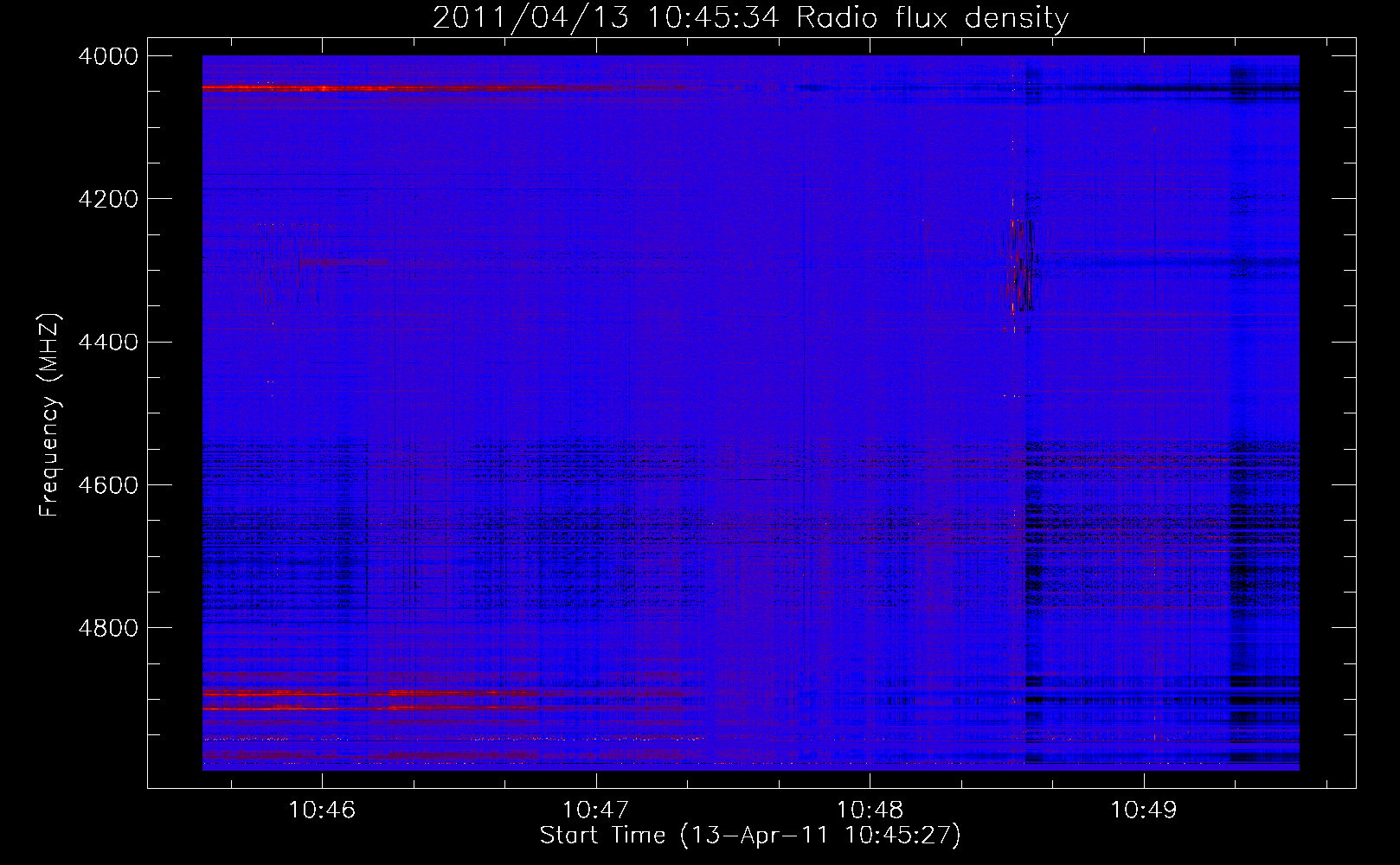Click the "Frequency (MHZ)" y-axis label
Viewport: 1400px width, 865px height.
point(49,415)
